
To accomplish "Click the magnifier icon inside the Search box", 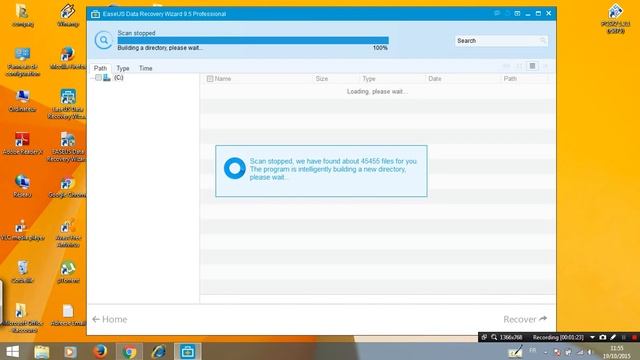I will pos(542,40).
